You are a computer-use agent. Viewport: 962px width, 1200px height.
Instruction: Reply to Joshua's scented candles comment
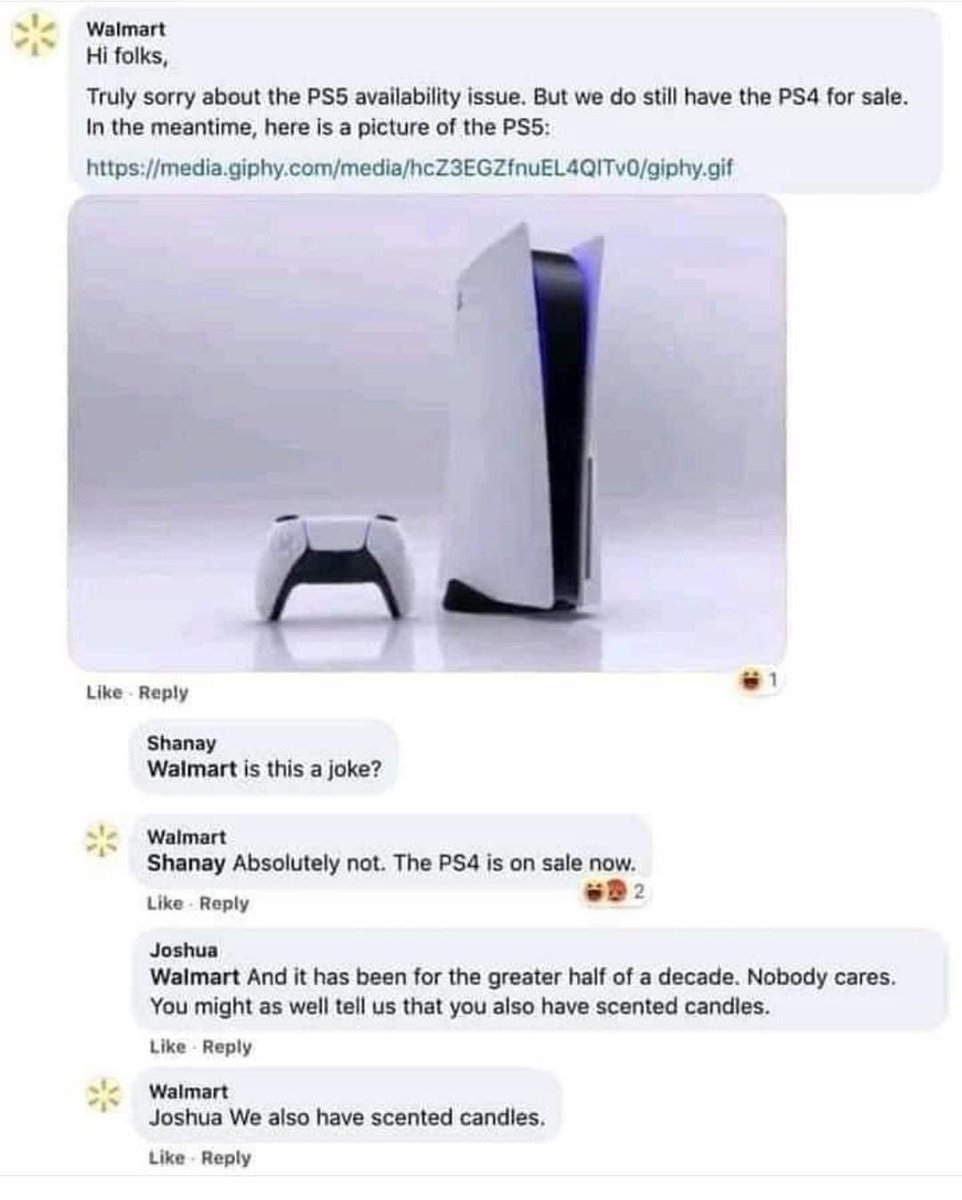pos(226,1047)
